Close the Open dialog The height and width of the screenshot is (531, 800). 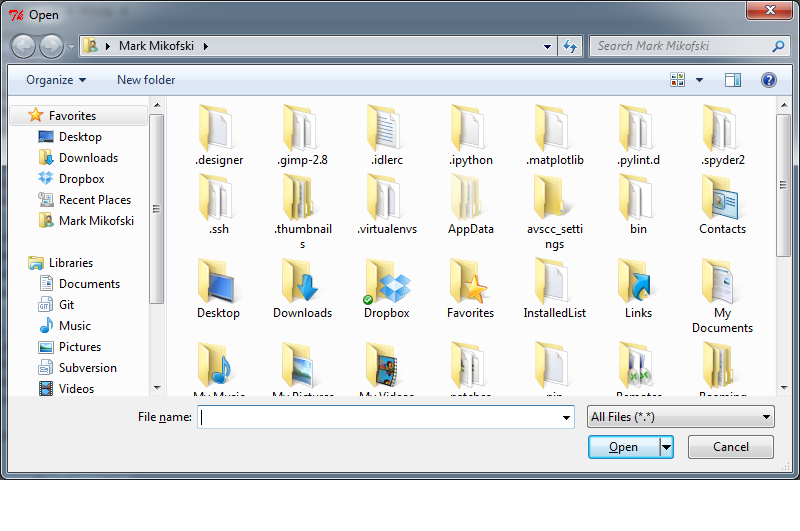pos(770,10)
